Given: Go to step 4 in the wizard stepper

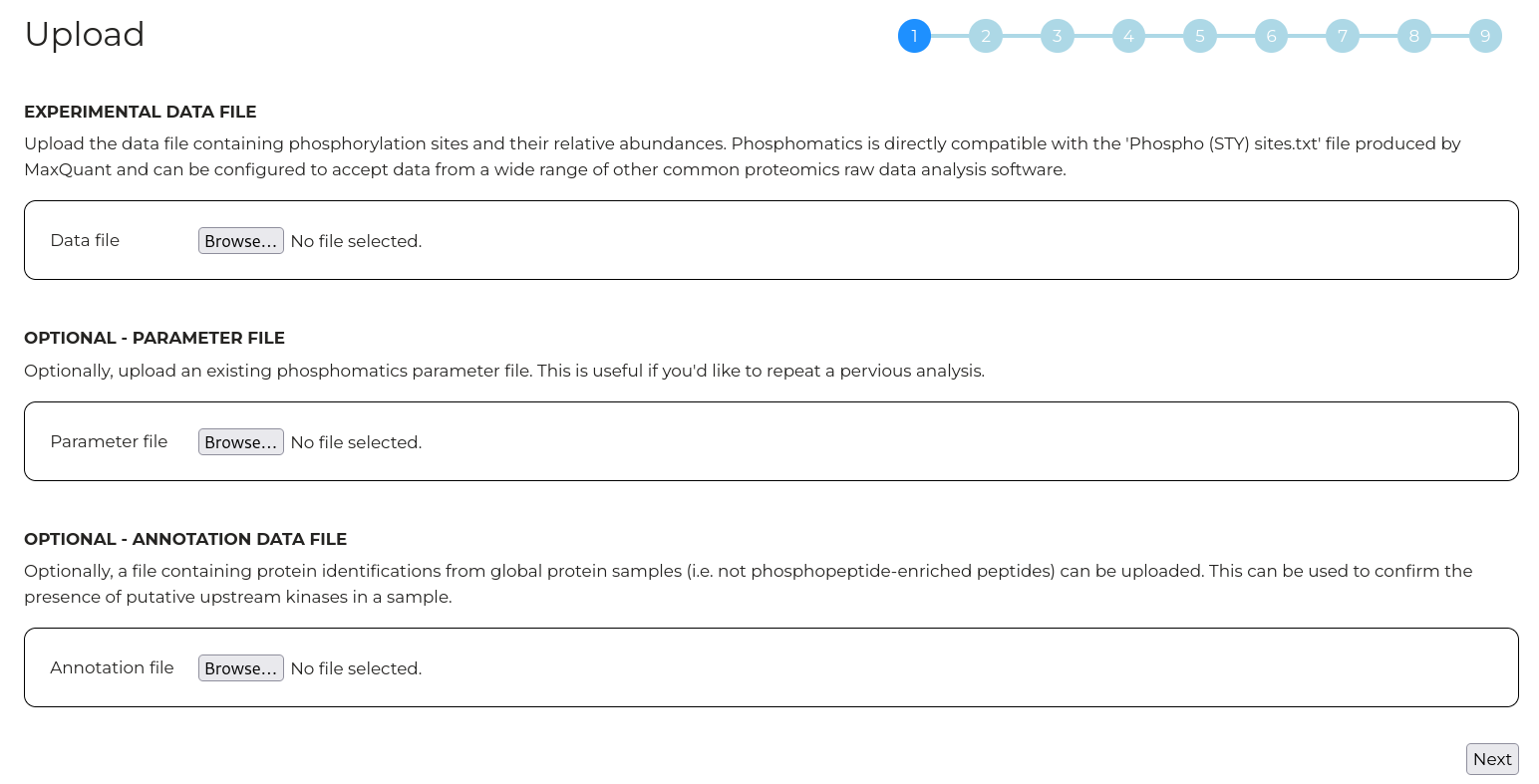Looking at the screenshot, I should point(1128,36).
